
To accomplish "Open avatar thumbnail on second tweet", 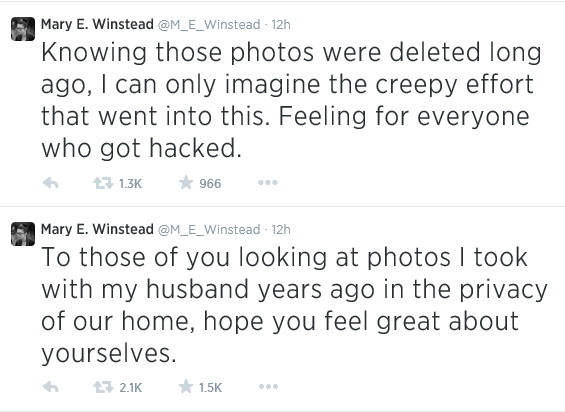I will tap(23, 234).
